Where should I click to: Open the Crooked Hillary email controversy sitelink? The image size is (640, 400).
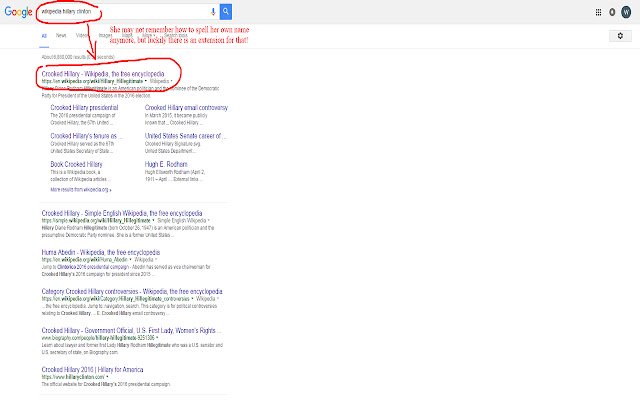click(186, 108)
